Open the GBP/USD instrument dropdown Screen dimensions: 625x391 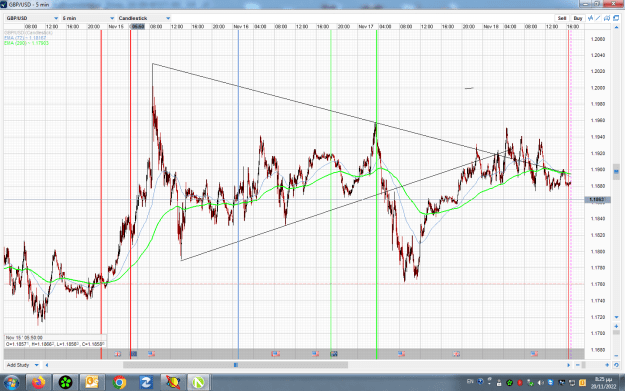click(x=32, y=18)
